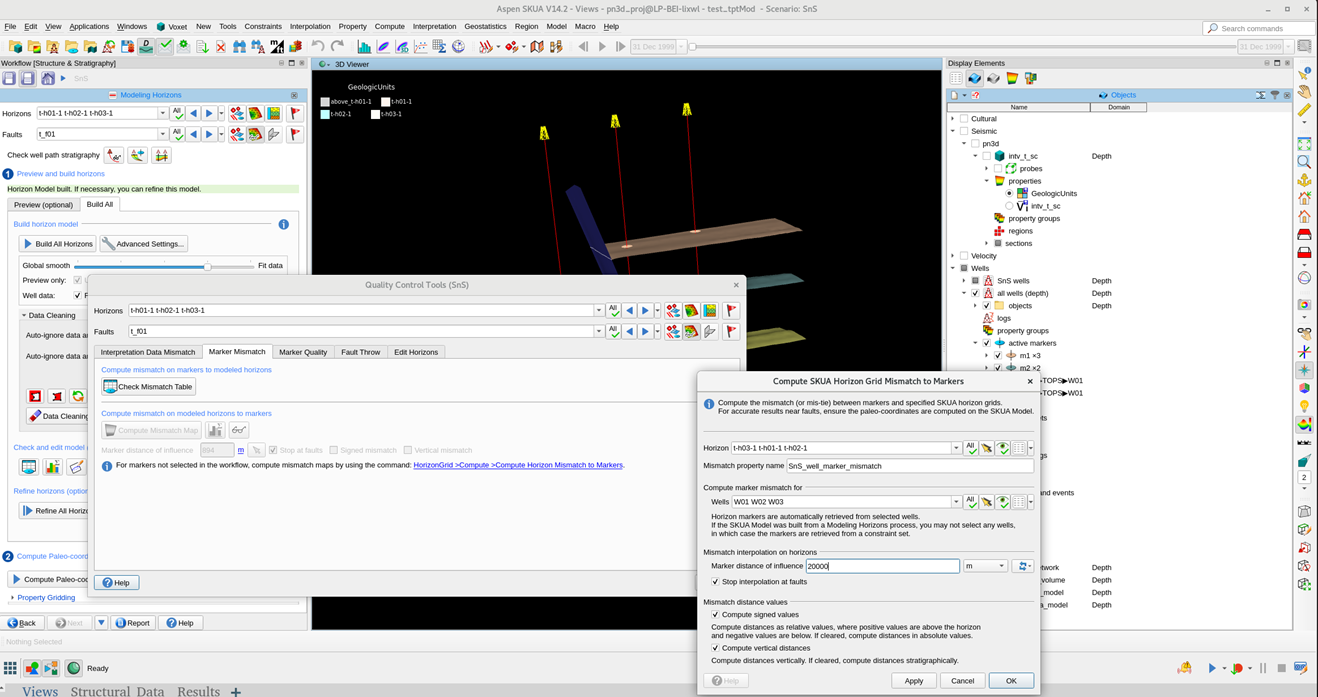Image resolution: width=1318 pixels, height=697 pixels.
Task: Click the first Check well path stratigraphy icon
Action: 114,155
